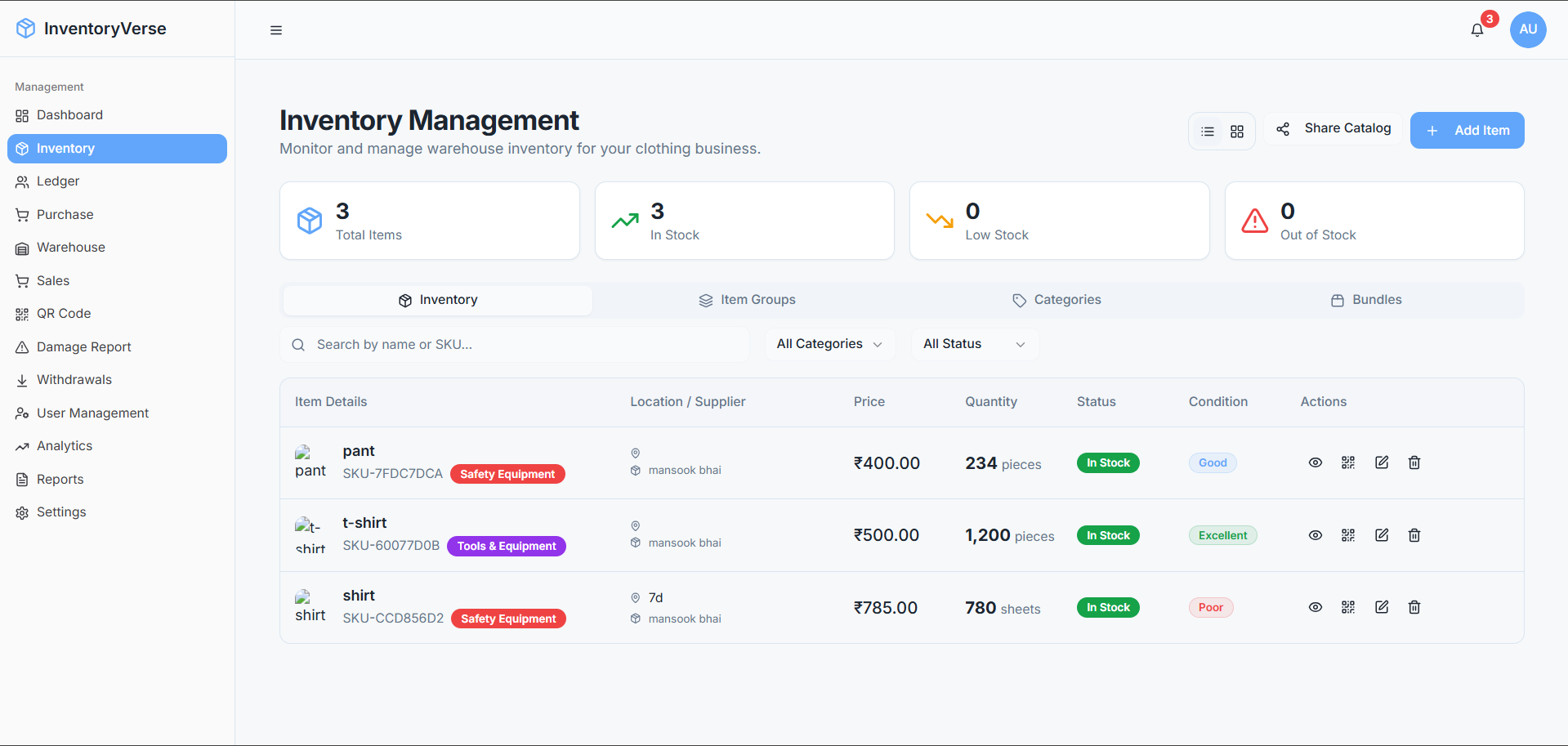Switch to the Item Groups tab
Screen dimensions: 1568x746
coord(746,300)
